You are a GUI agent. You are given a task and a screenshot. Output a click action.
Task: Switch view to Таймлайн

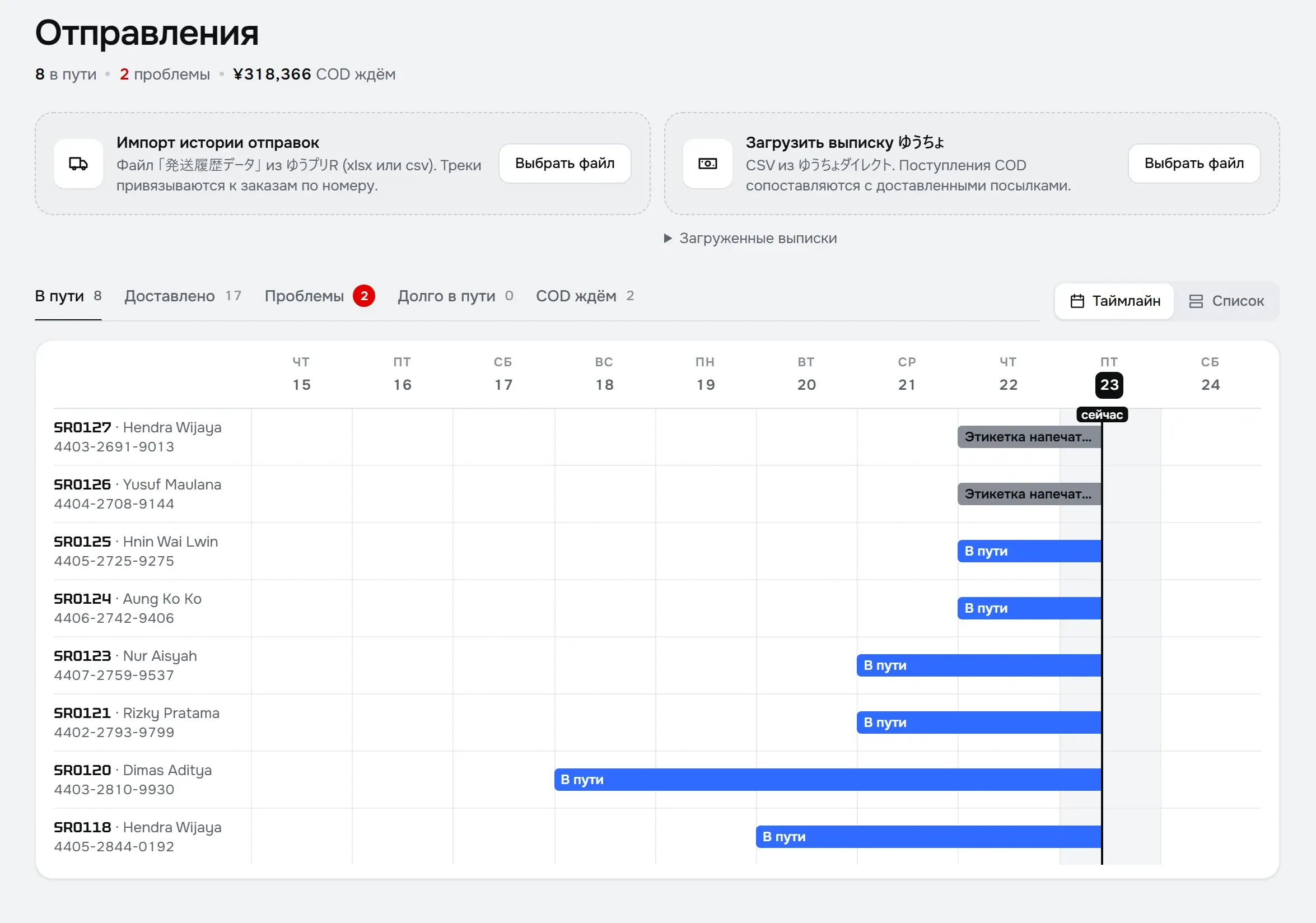[x=1114, y=301]
